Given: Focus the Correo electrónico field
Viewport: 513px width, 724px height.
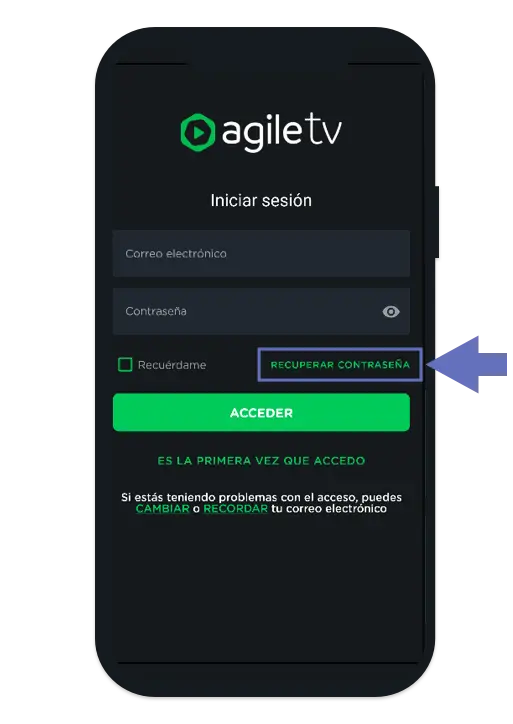Looking at the screenshot, I should 261,253.
